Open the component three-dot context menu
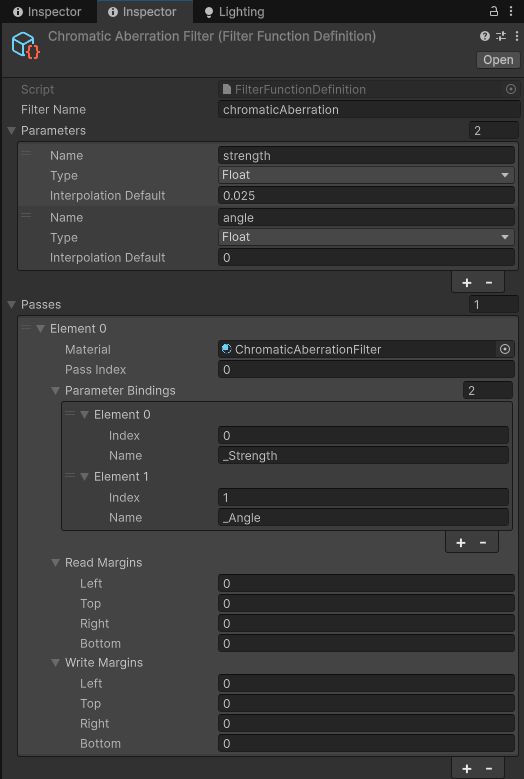This screenshot has height=779, width=524. point(517,36)
